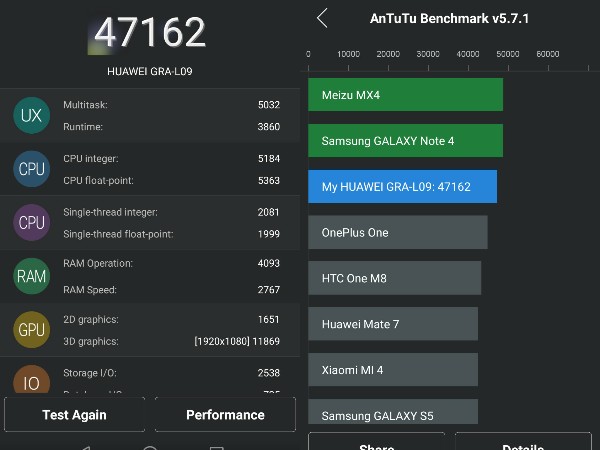The image size is (600, 450).
Task: Select the OnePlus One ranking bar
Action: pos(398,232)
